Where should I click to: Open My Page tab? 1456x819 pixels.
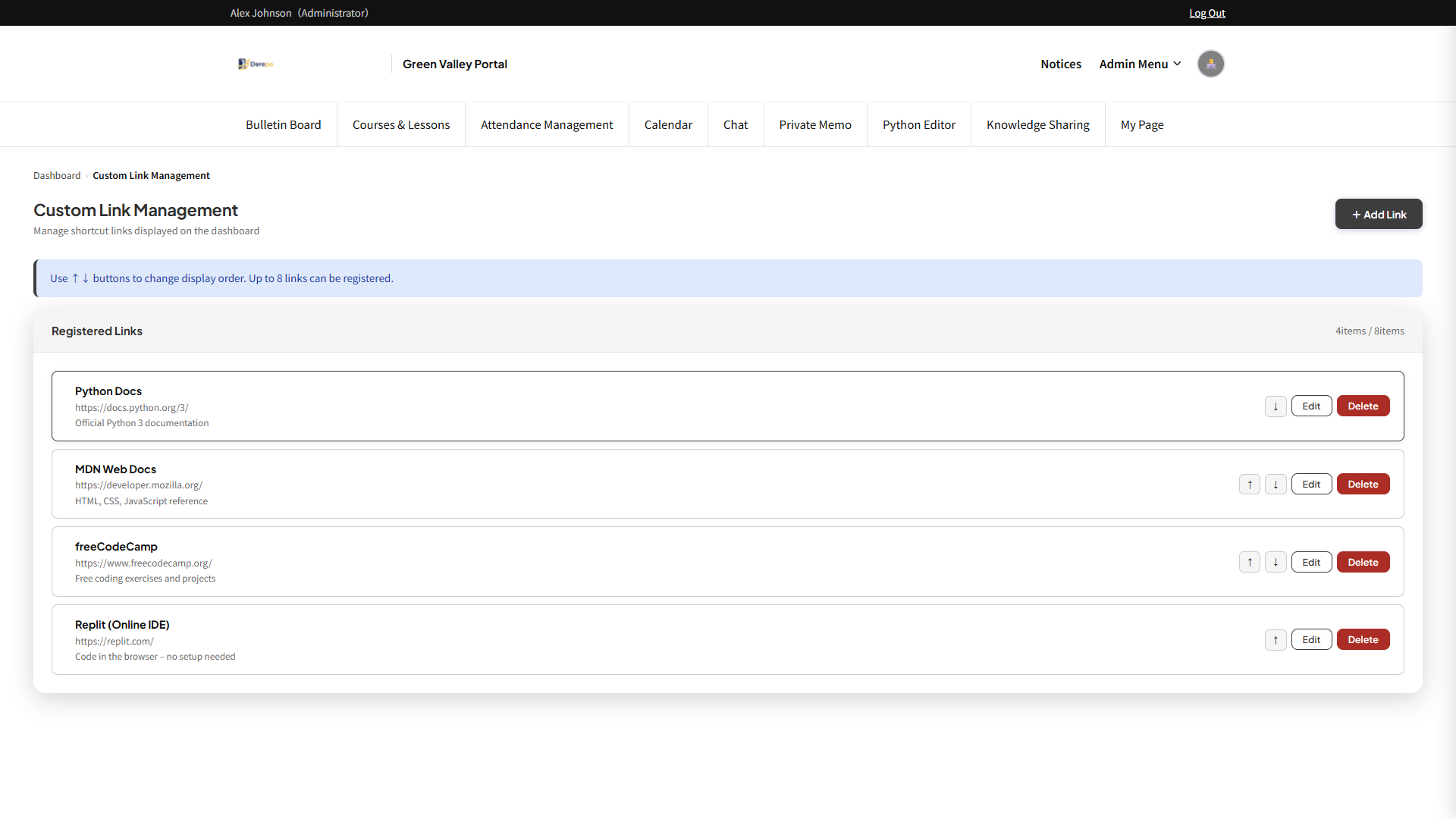(x=1142, y=125)
